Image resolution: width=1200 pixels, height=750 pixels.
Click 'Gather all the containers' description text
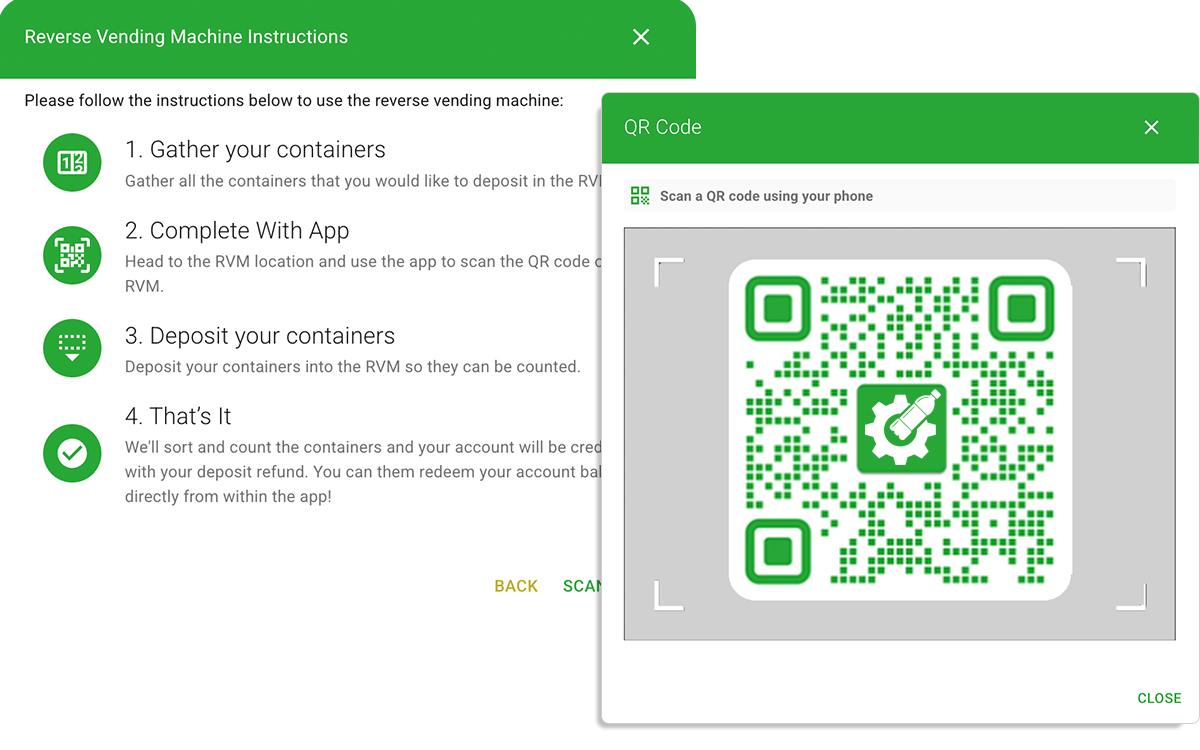[x=363, y=182]
